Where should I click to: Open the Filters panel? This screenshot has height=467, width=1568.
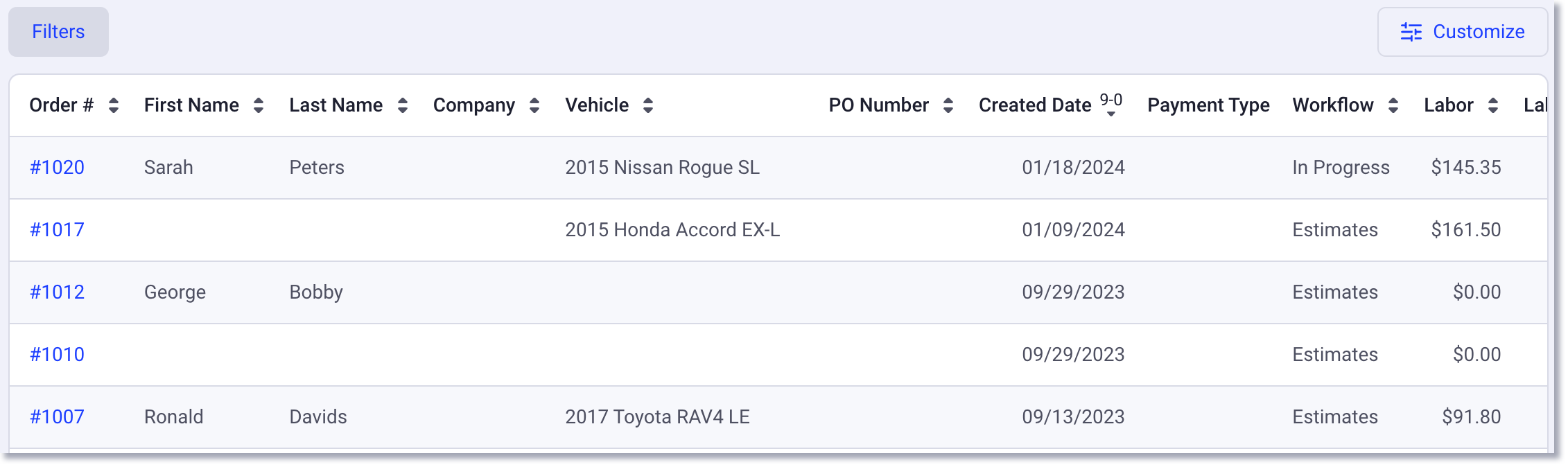click(58, 32)
